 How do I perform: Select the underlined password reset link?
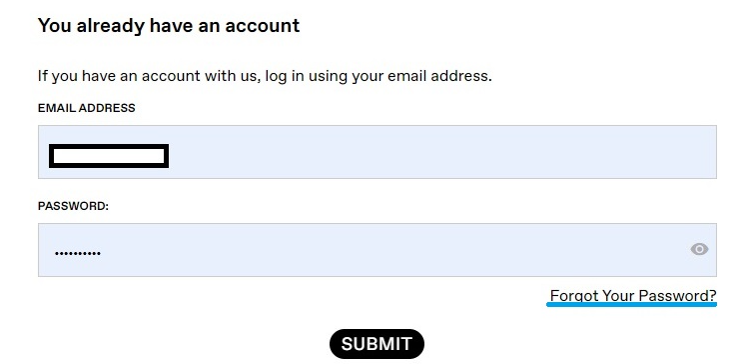[632, 296]
